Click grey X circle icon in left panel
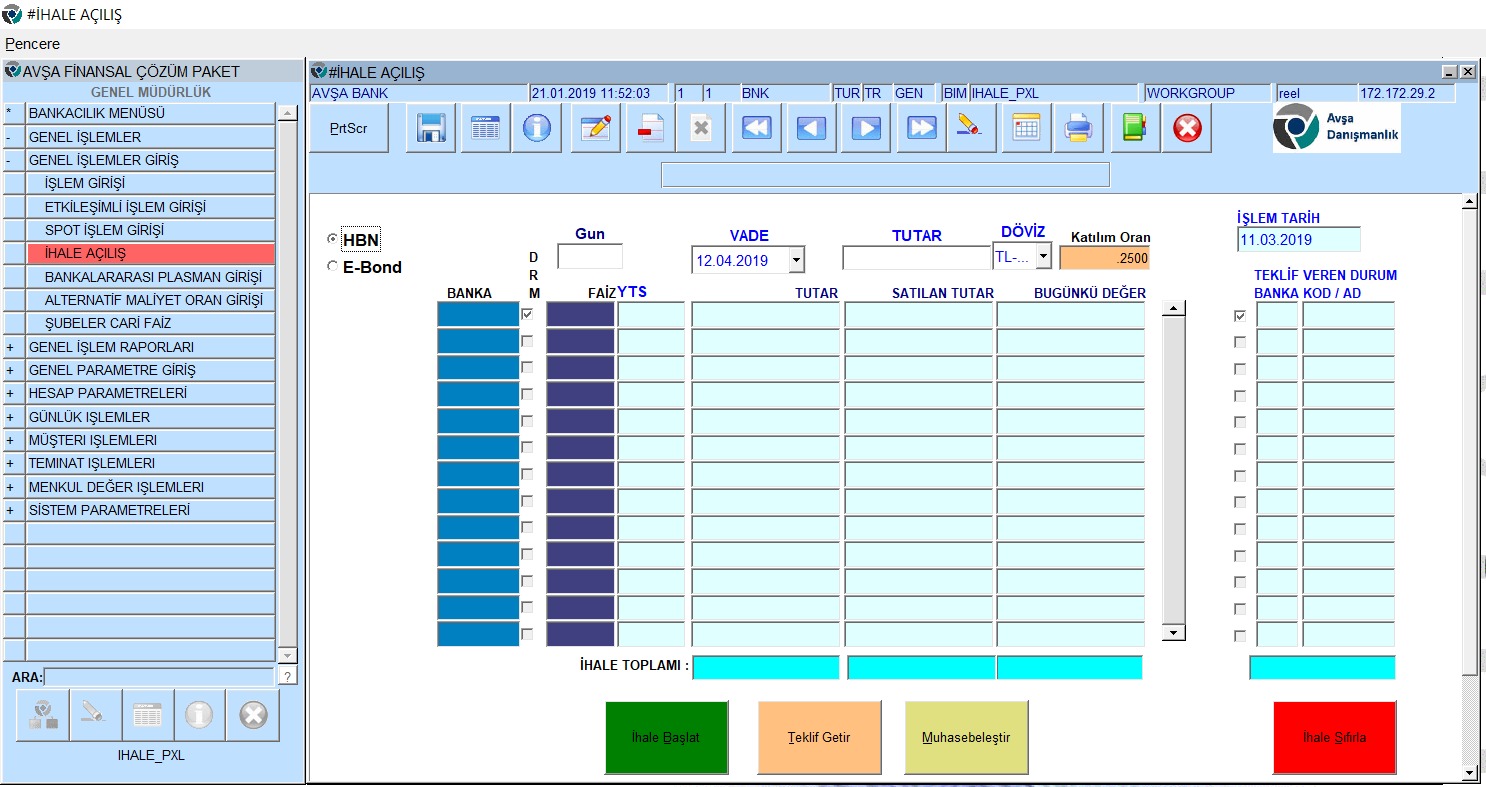This screenshot has width=1486, height=787. coord(253,714)
